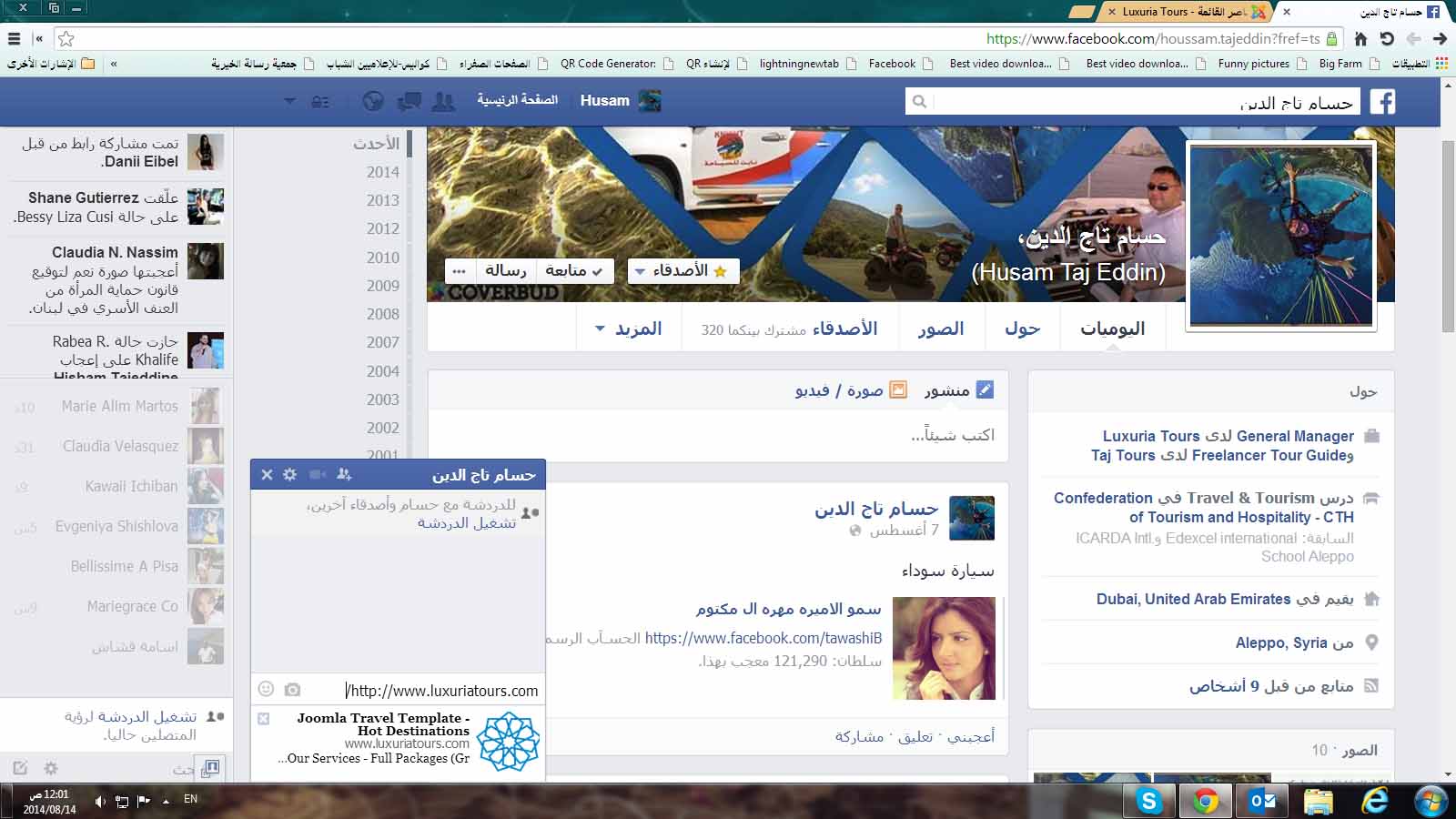Screen dimensions: 1456x819
Task: Open the الصور photos tab
Action: pyautogui.click(x=941, y=329)
